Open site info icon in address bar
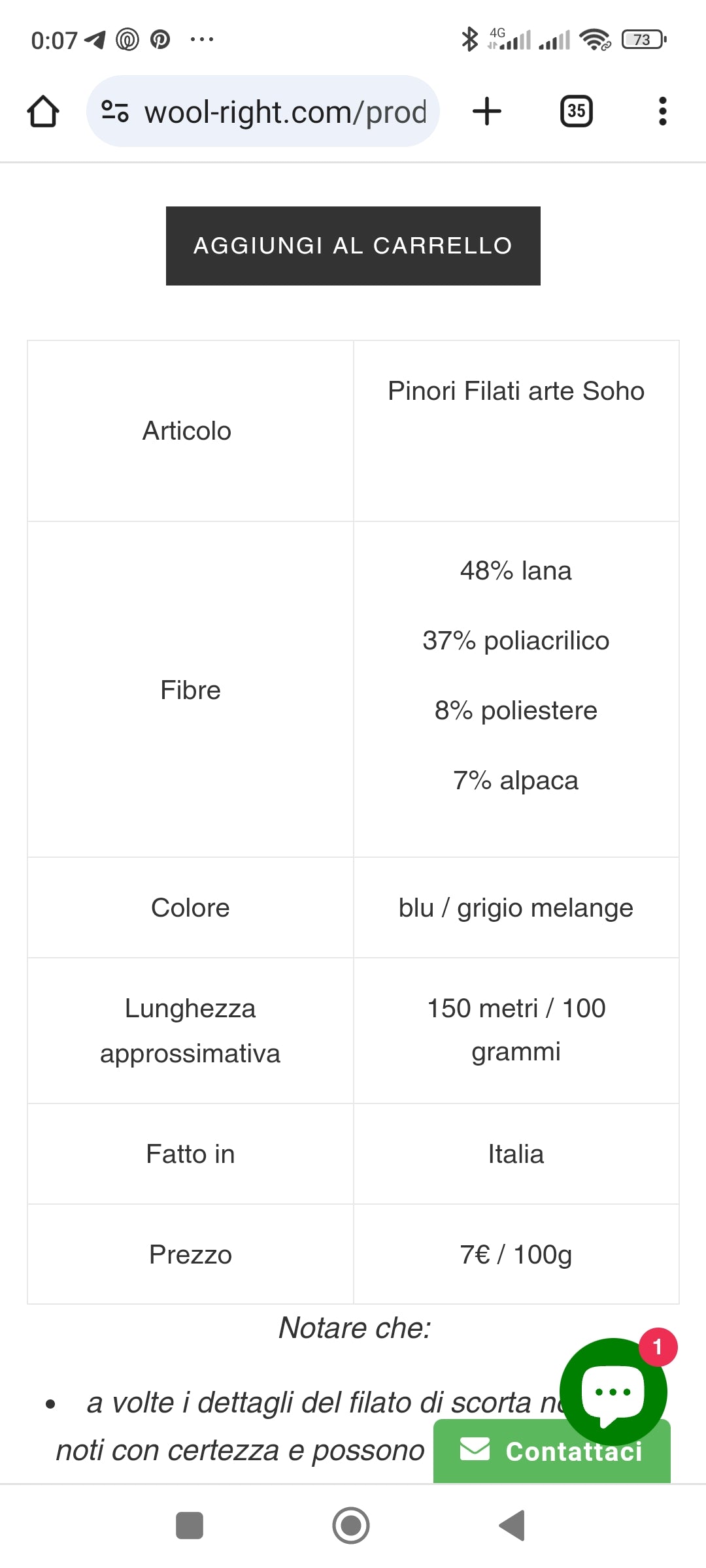This screenshot has height=1568, width=706. [x=115, y=112]
